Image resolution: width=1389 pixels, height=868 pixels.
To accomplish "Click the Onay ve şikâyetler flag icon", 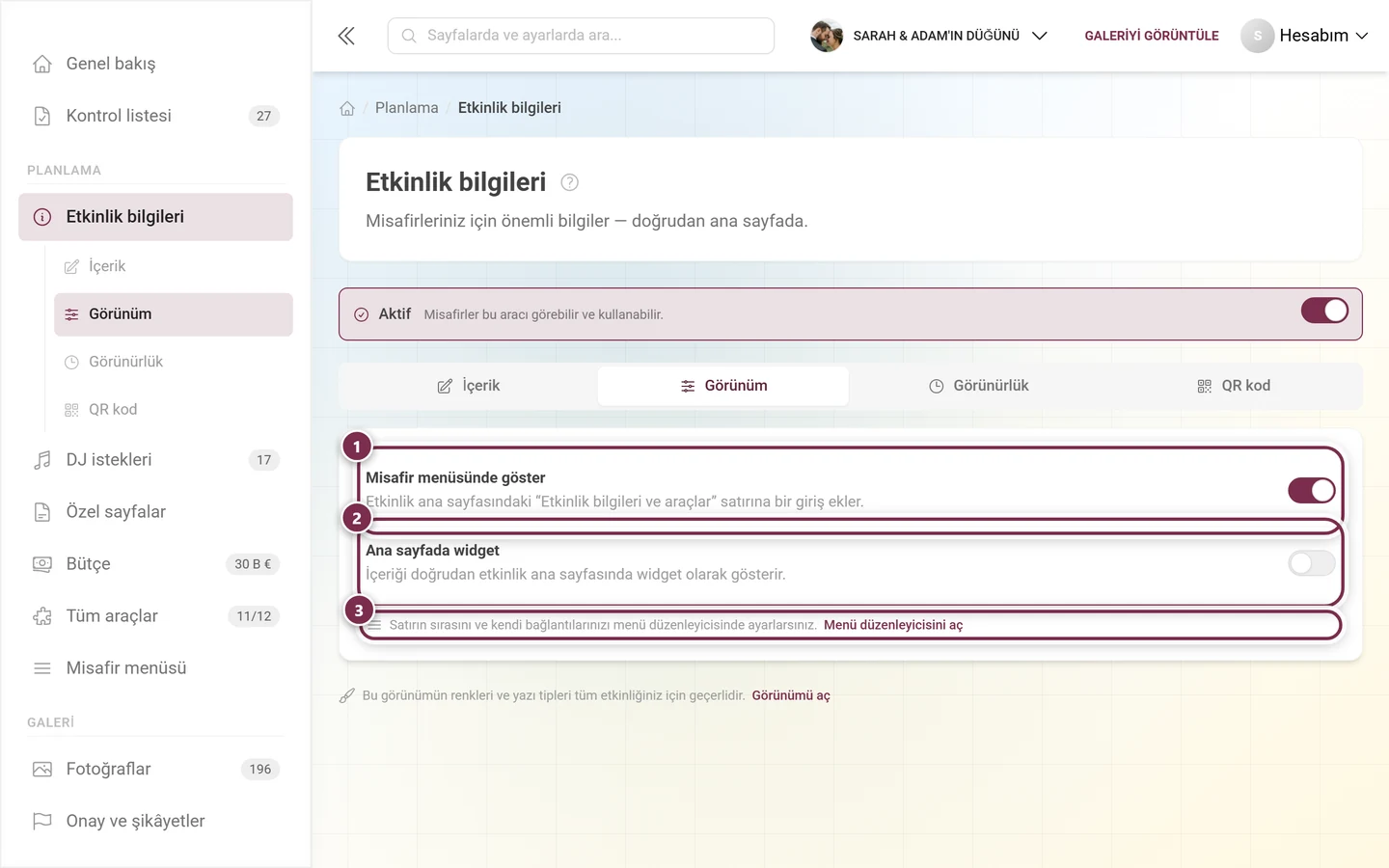I will click(42, 822).
